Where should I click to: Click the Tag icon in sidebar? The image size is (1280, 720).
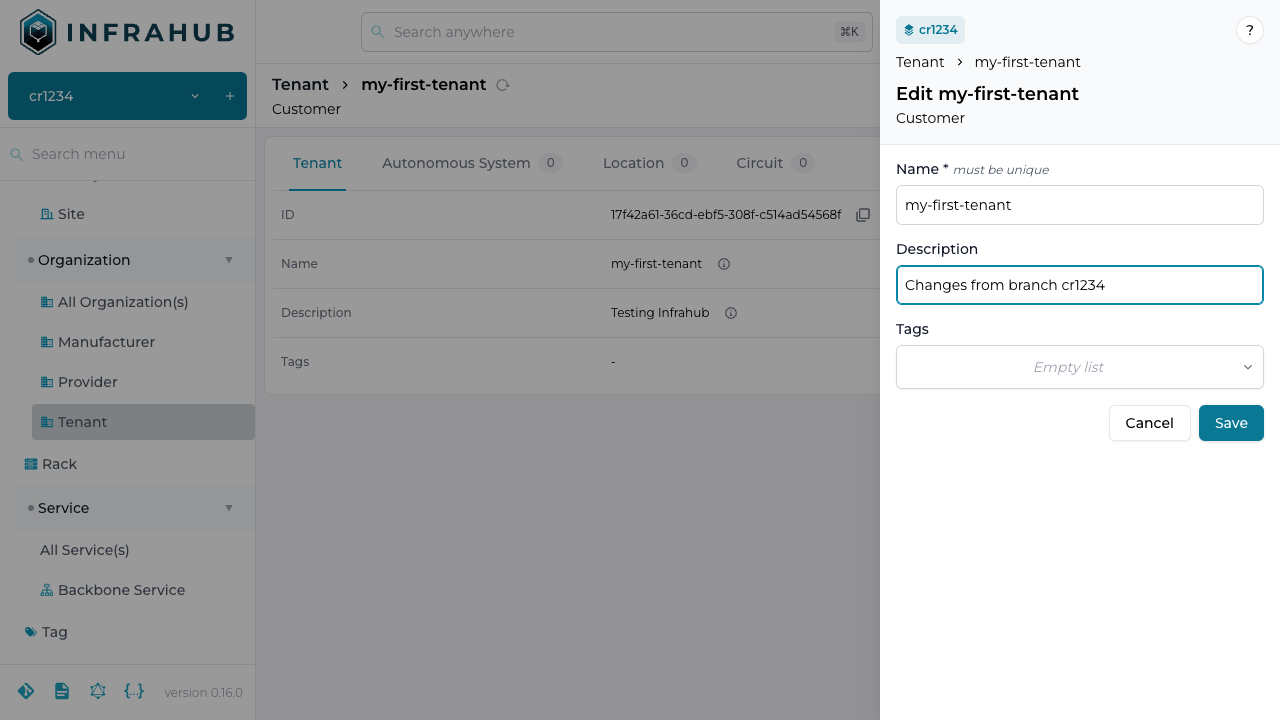tap(30, 632)
